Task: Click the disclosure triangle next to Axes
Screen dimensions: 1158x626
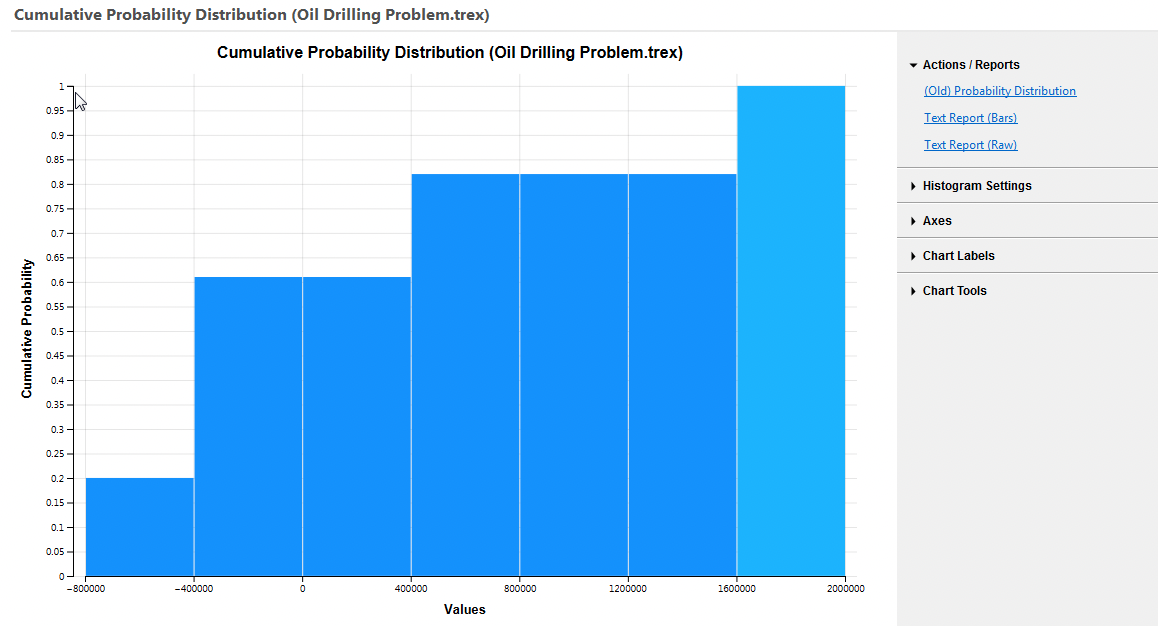Action: 912,220
